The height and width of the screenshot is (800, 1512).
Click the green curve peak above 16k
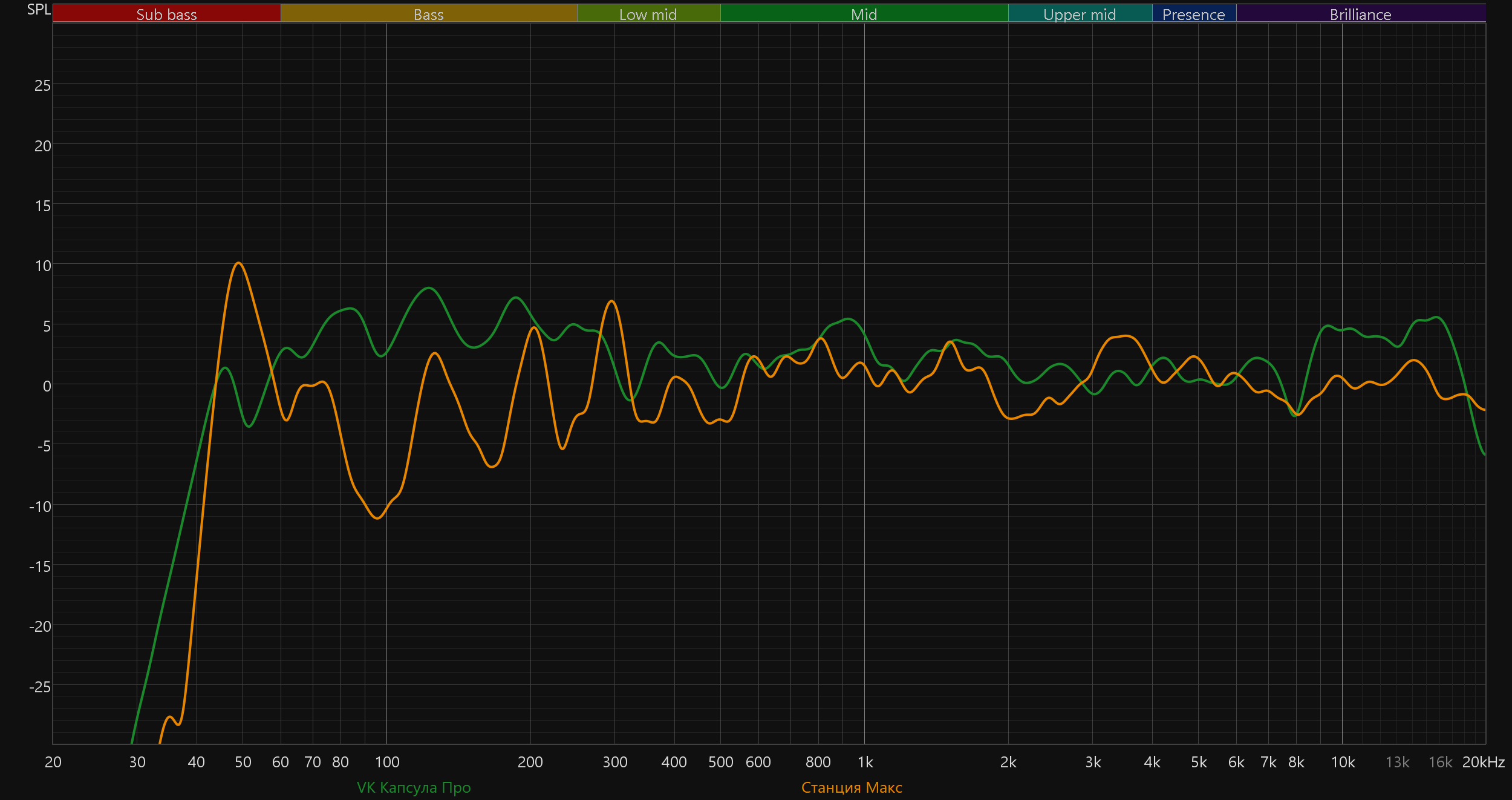(1437, 317)
